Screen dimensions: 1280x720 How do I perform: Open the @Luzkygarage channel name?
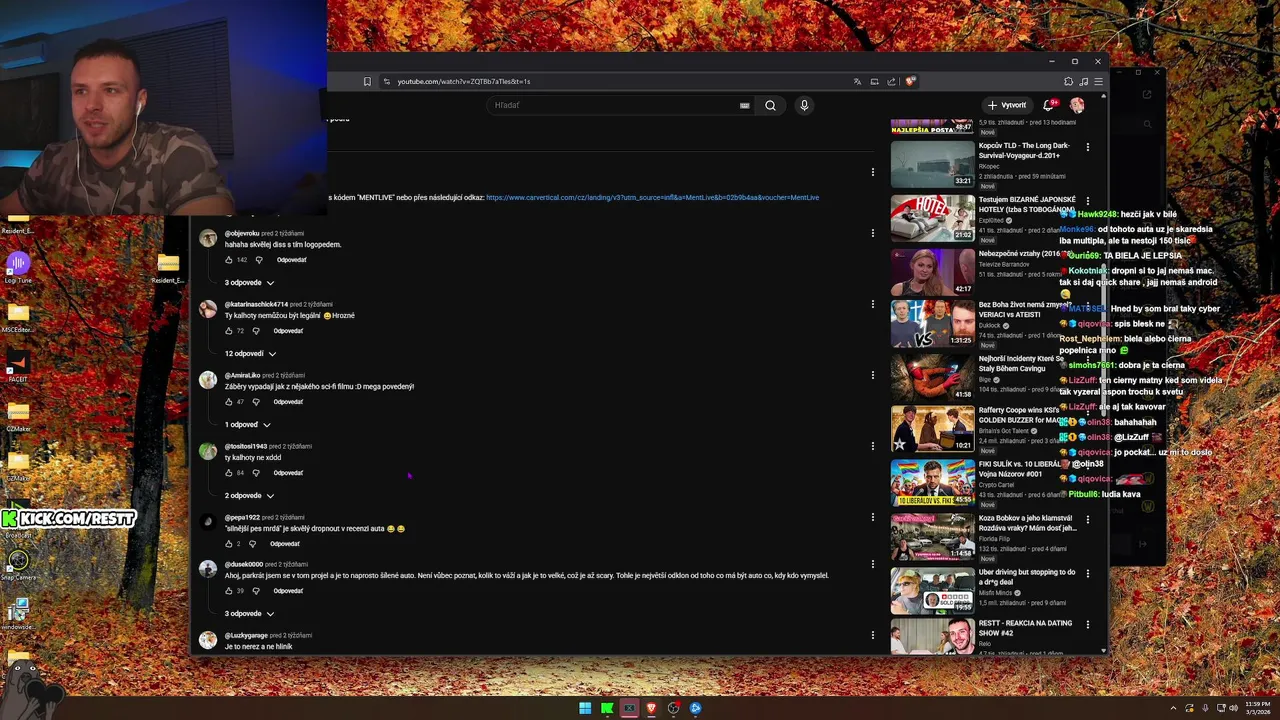(245, 636)
